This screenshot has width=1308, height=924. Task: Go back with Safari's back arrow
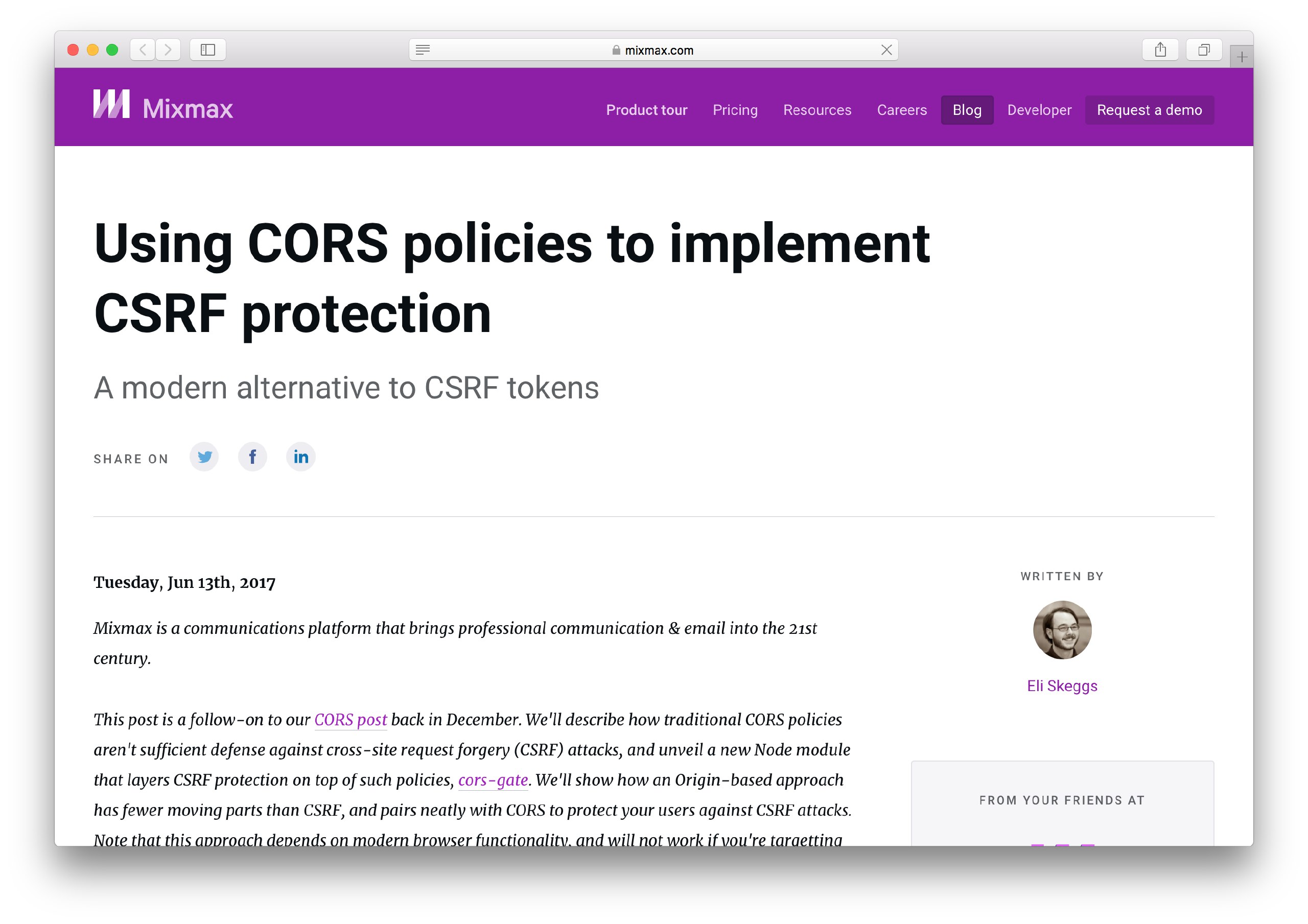143,50
